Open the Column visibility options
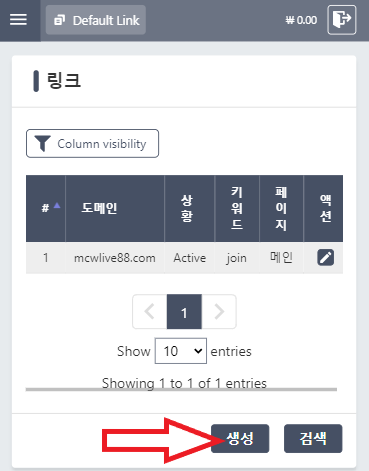The width and height of the screenshot is (369, 471). (92, 143)
